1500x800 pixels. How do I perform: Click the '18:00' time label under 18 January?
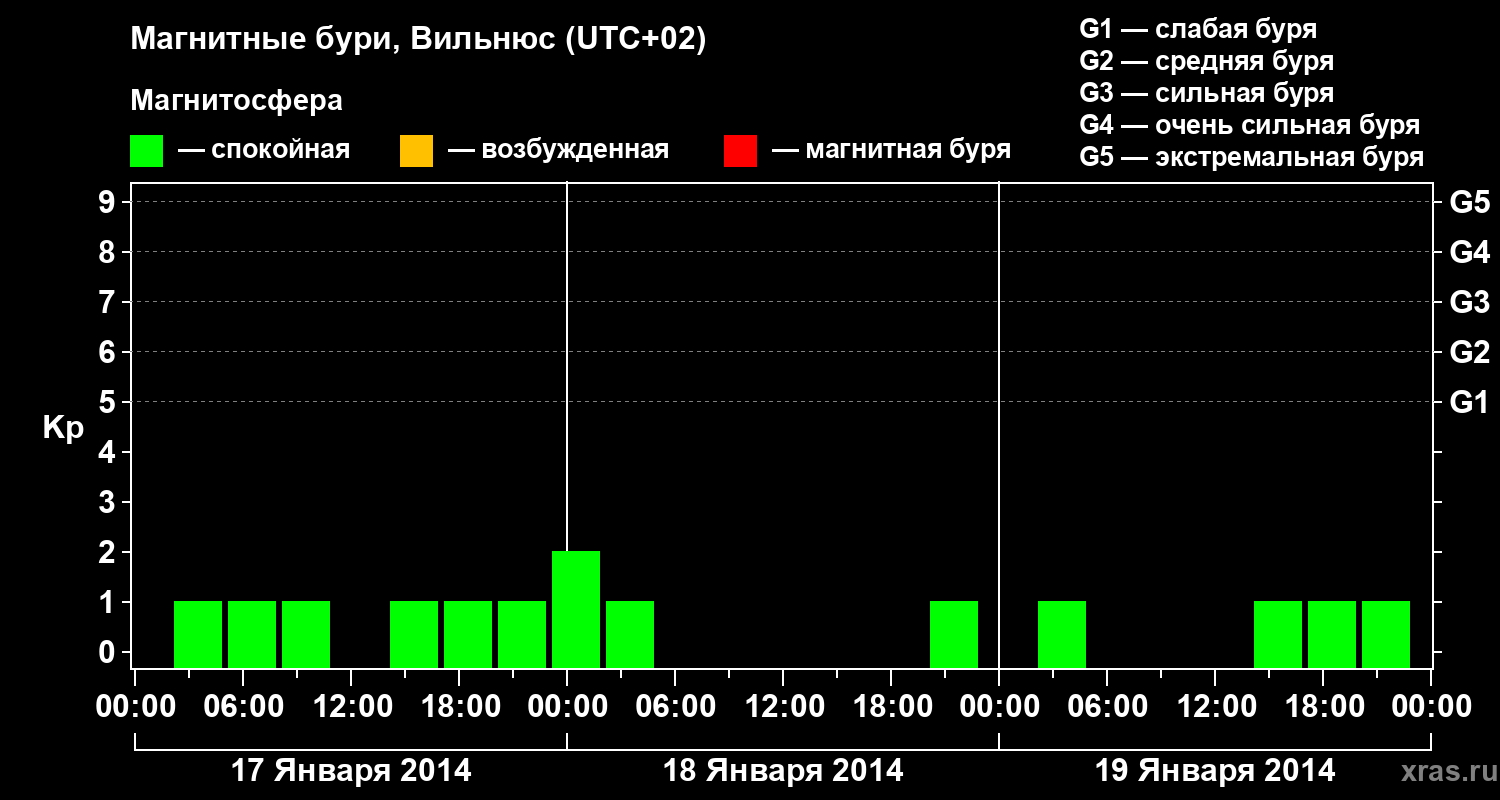pos(891,707)
